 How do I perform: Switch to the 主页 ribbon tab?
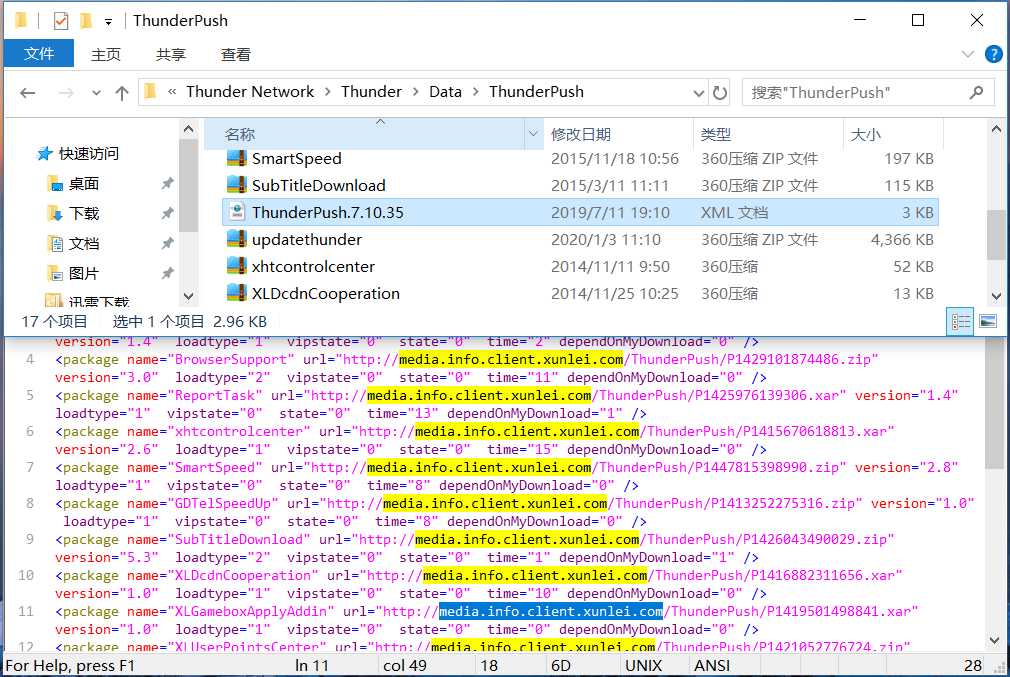click(x=106, y=55)
